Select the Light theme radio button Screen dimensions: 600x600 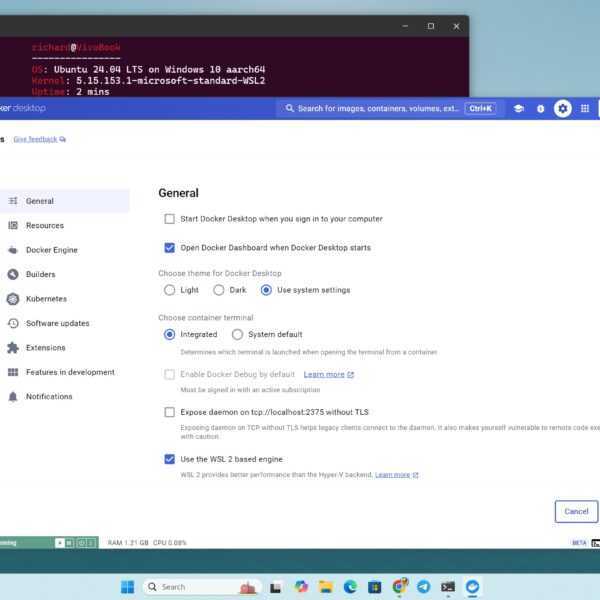point(170,290)
